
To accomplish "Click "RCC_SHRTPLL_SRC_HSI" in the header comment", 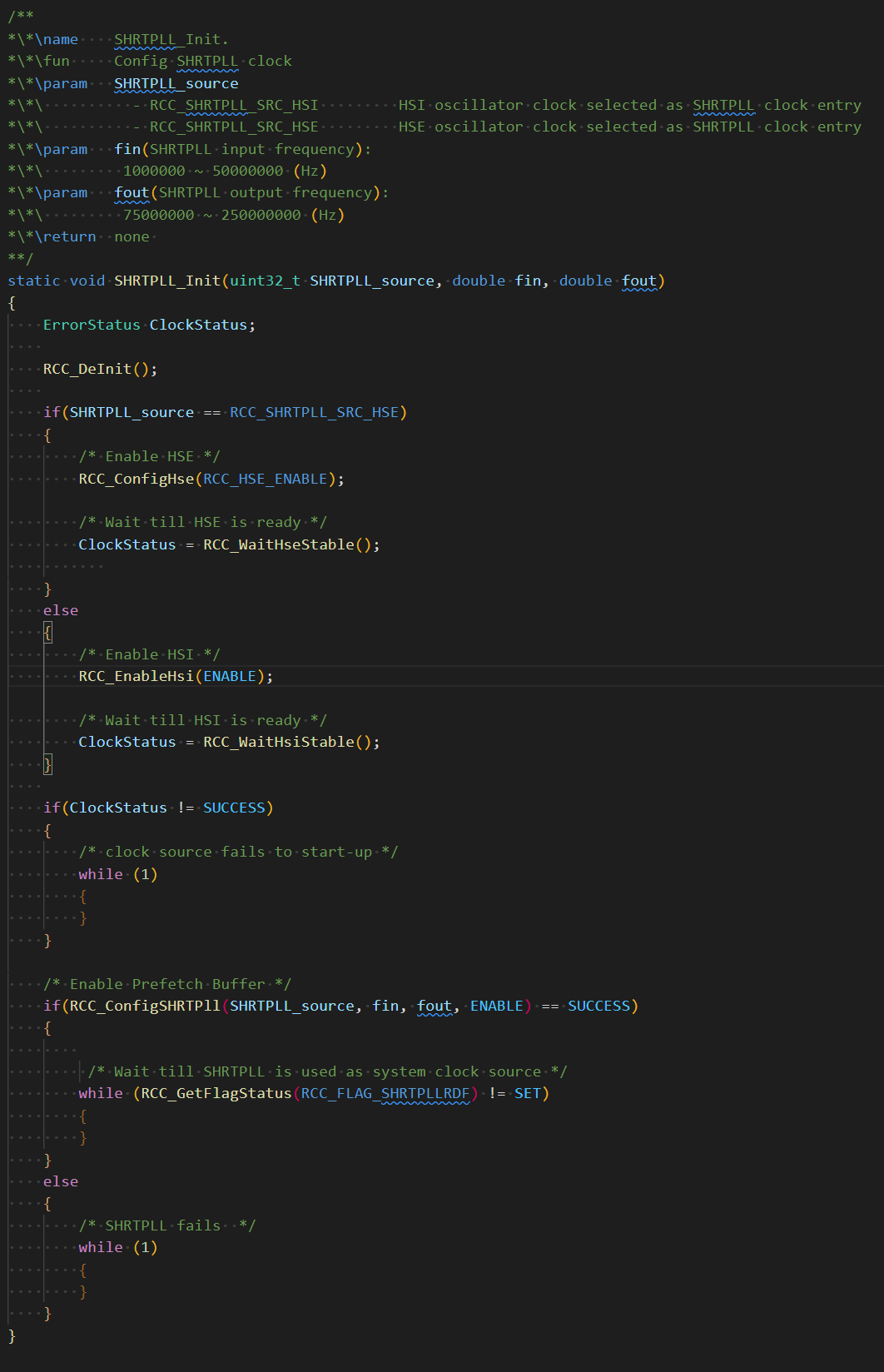I will click(234, 105).
